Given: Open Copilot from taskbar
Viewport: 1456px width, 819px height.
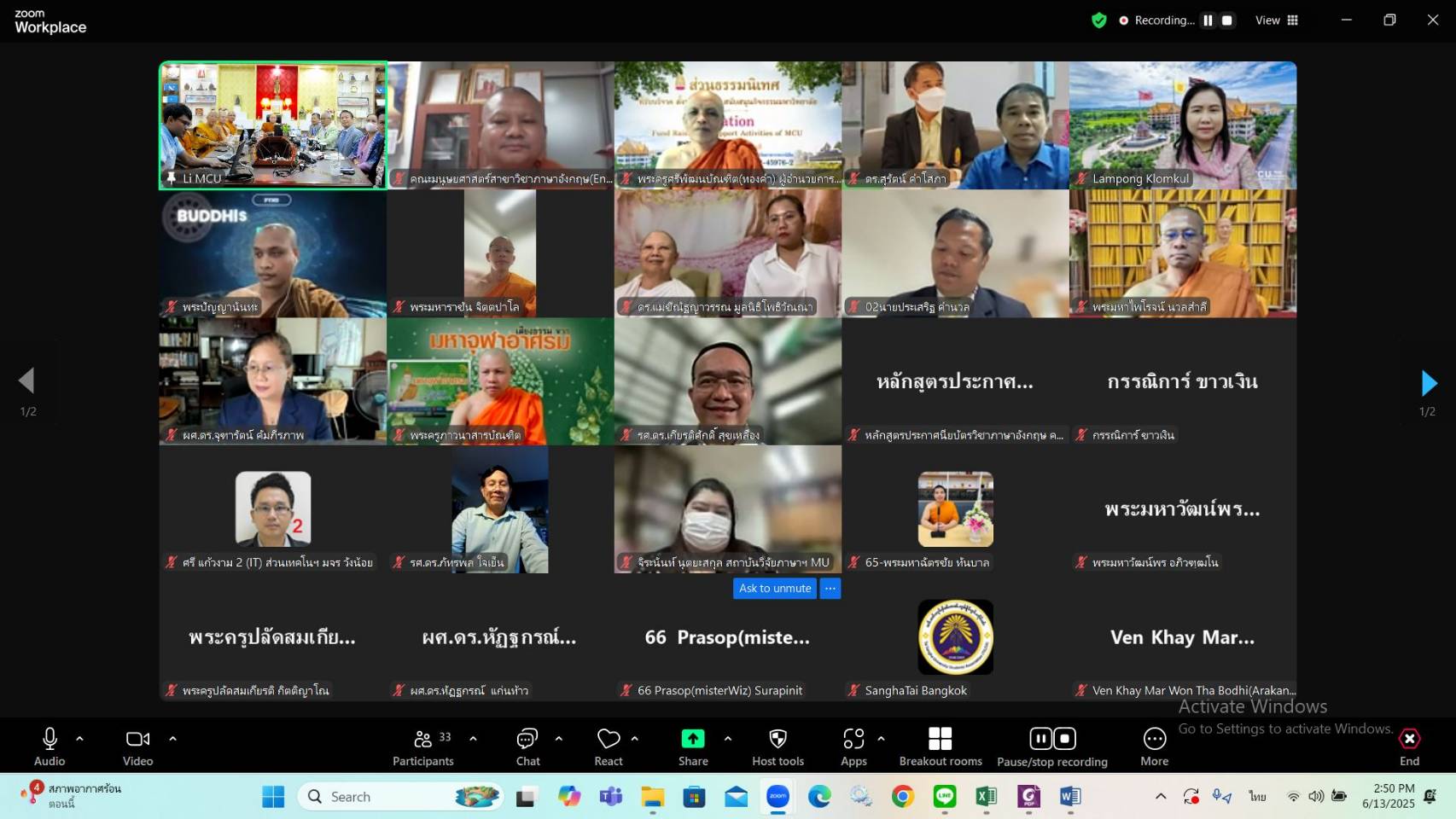Looking at the screenshot, I should click(569, 797).
